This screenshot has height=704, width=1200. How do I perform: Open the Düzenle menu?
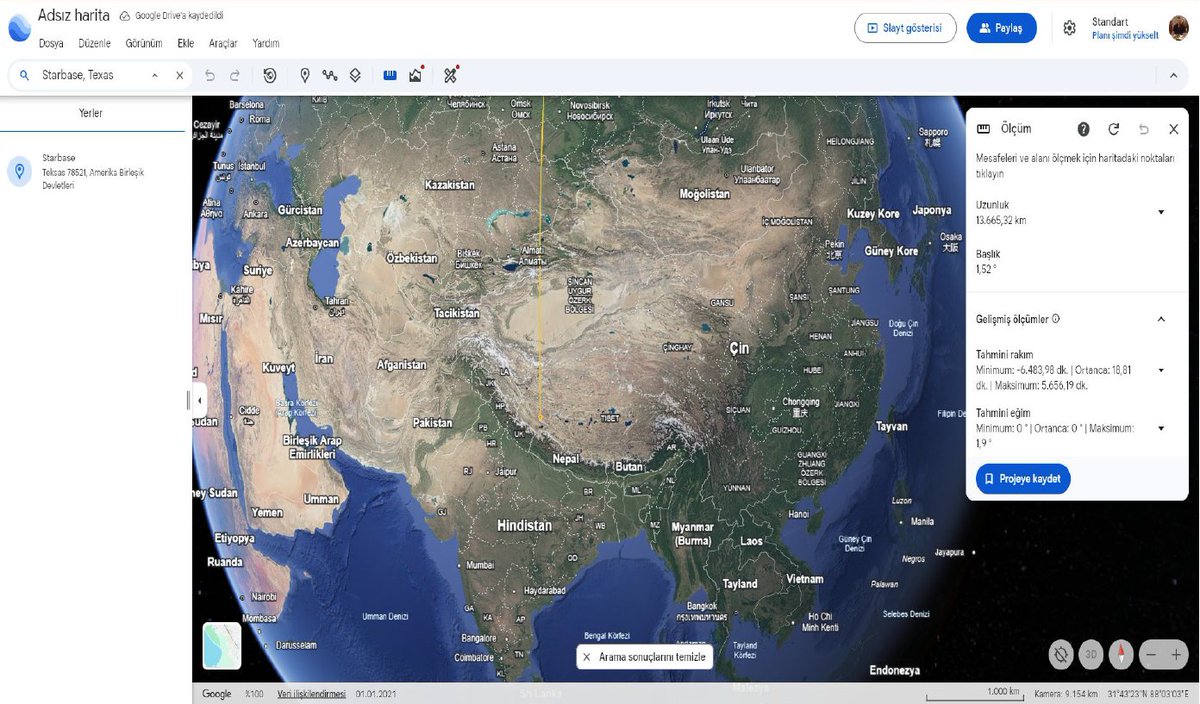94,44
